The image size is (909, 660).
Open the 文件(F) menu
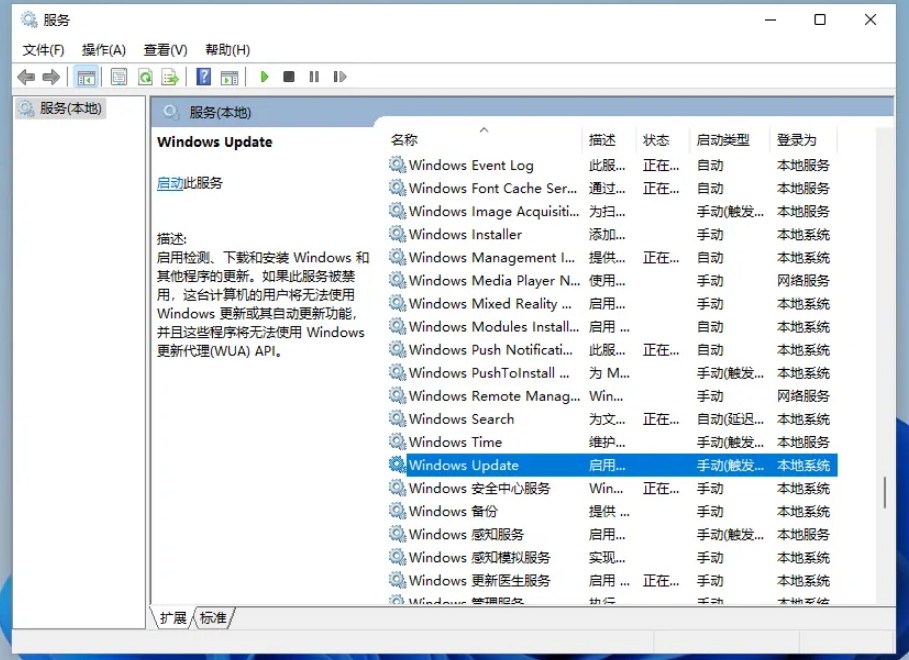pyautogui.click(x=43, y=50)
